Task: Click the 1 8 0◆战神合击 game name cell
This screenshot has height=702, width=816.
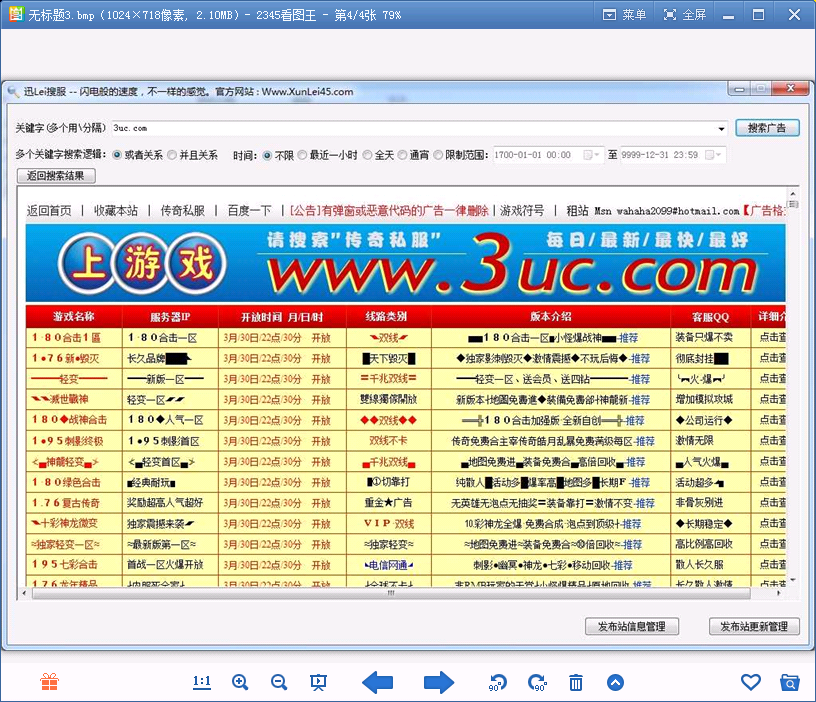Action: click(74, 420)
